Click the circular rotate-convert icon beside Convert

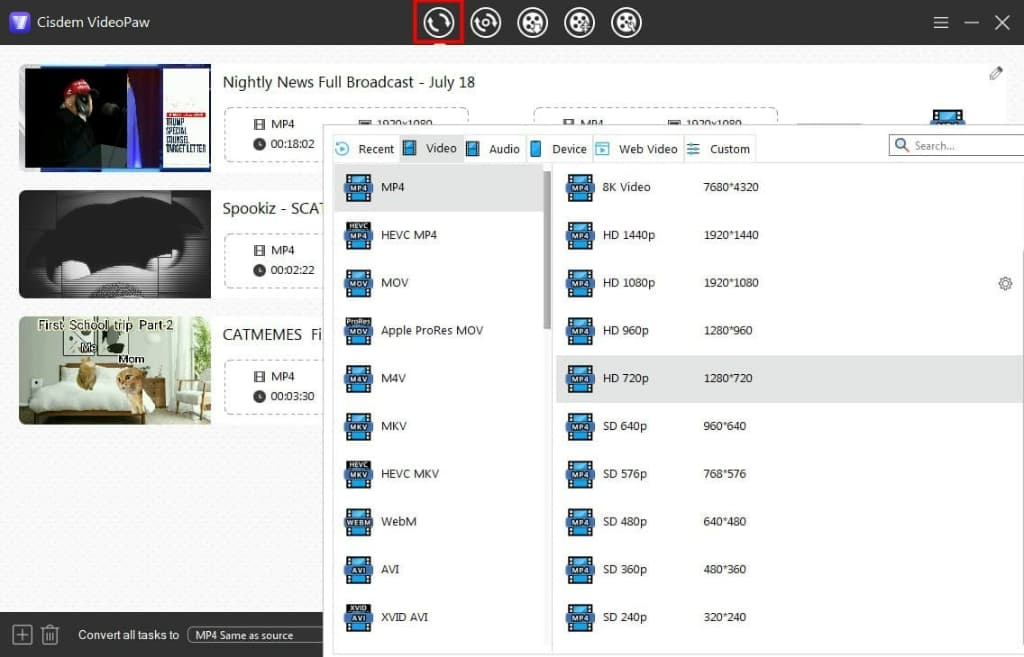[485, 21]
